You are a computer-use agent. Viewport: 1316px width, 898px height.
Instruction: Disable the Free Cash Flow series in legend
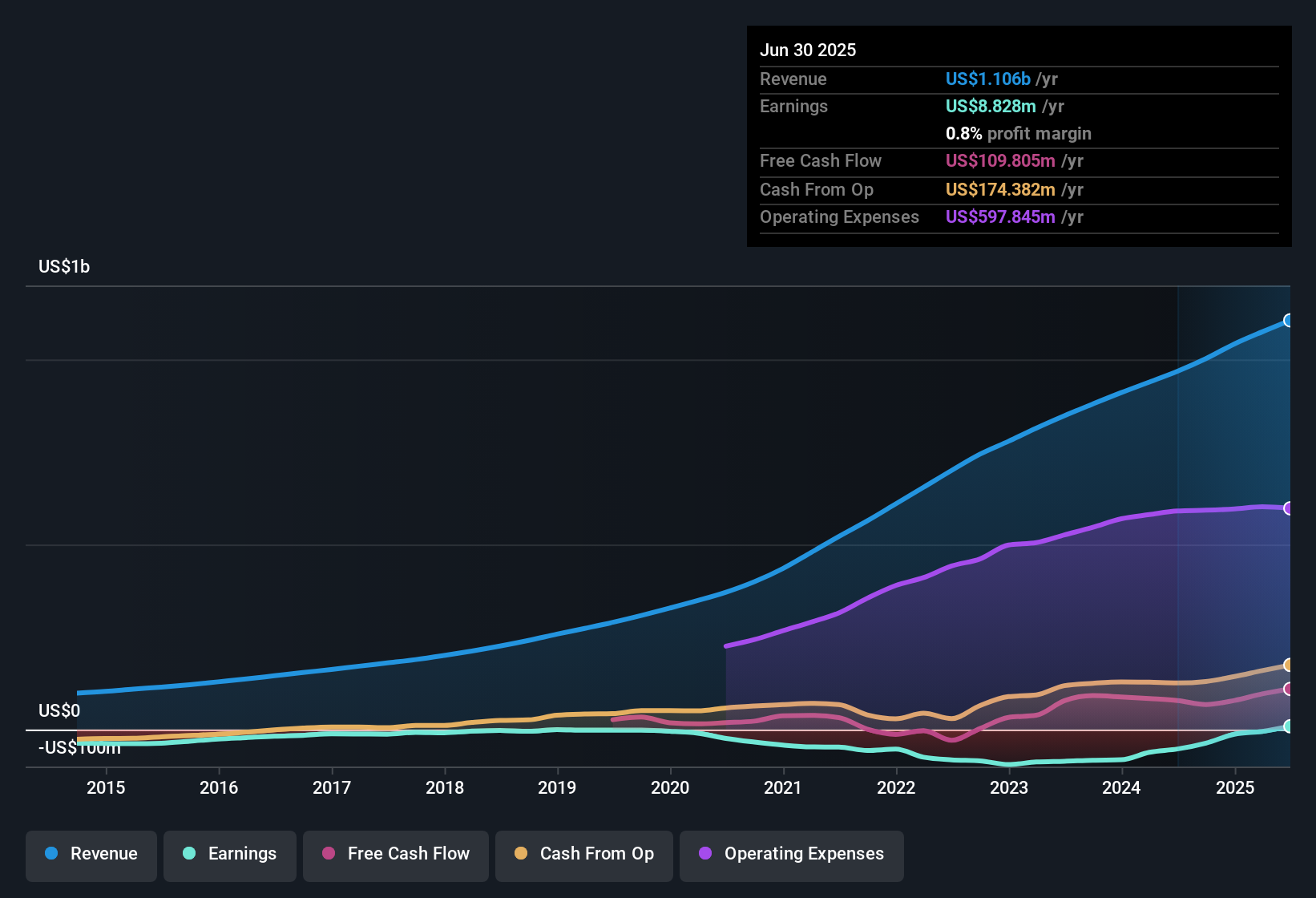tap(395, 854)
